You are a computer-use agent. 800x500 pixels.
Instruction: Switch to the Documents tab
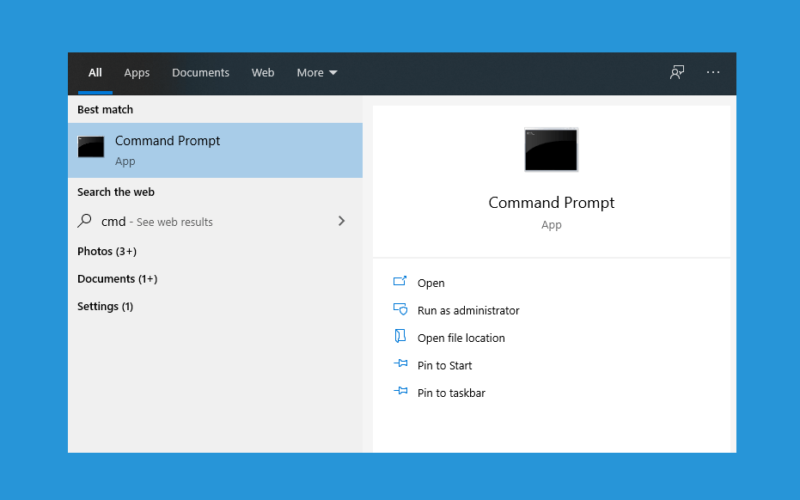[x=201, y=72]
